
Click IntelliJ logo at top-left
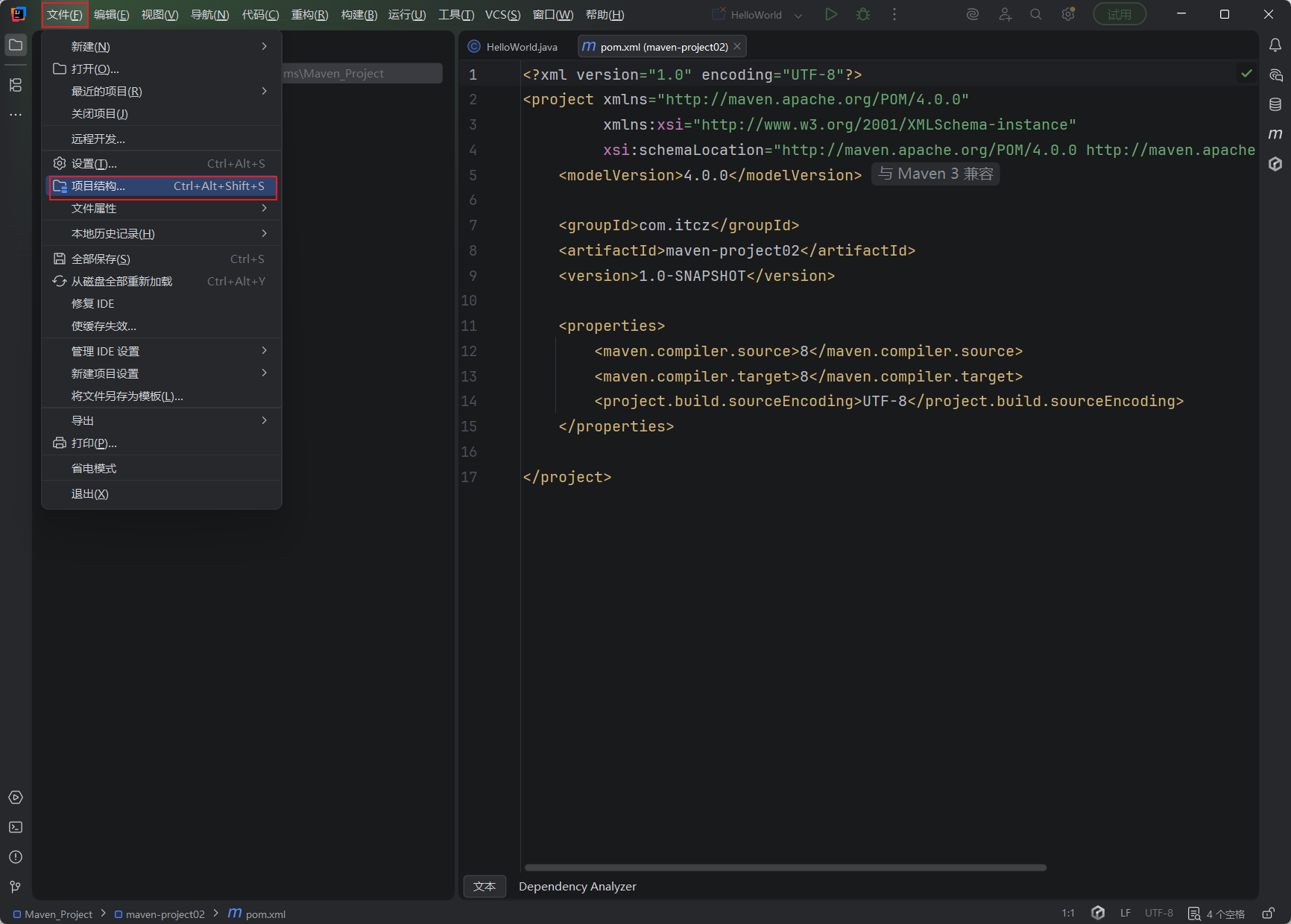coord(19,14)
